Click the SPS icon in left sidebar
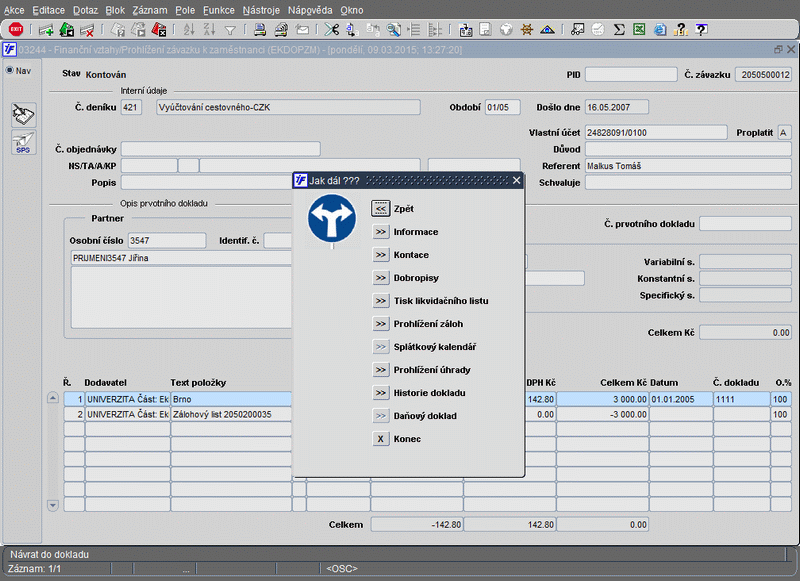The image size is (800, 581). 23,143
